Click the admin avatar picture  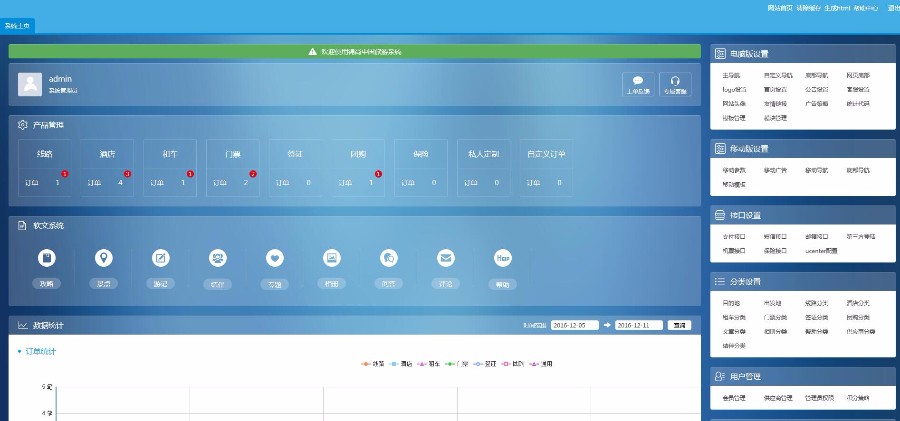coord(30,84)
